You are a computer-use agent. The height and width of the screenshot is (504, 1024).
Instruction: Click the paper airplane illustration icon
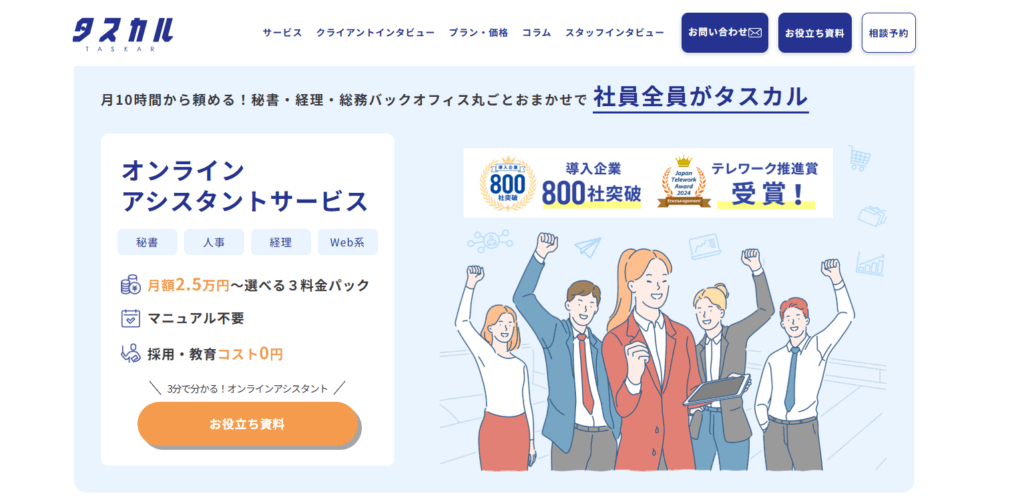pyautogui.click(x=587, y=247)
